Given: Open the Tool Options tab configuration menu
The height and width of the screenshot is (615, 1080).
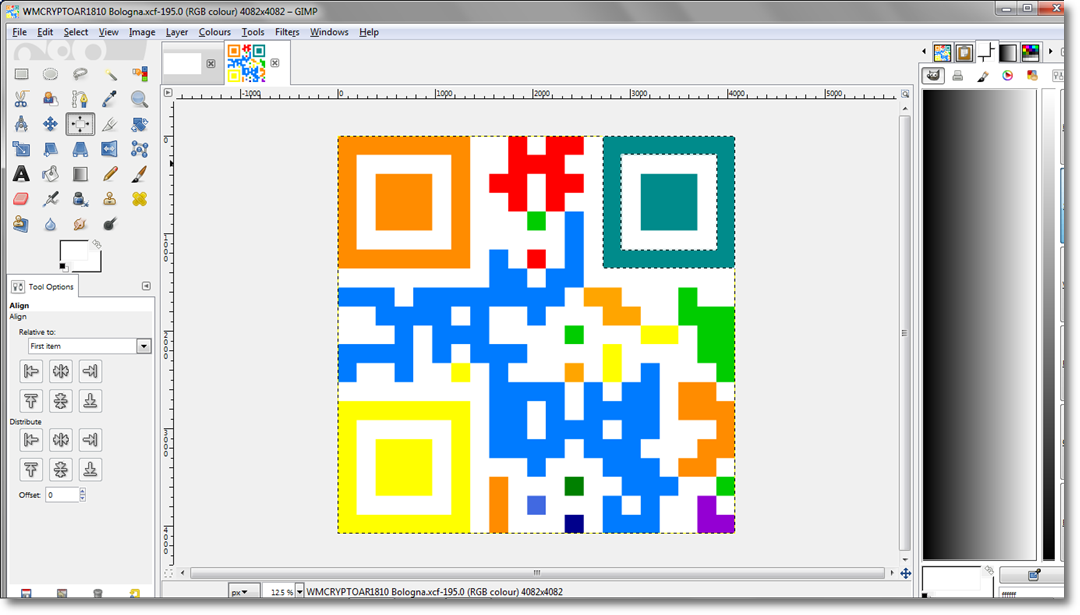Looking at the screenshot, I should (146, 286).
